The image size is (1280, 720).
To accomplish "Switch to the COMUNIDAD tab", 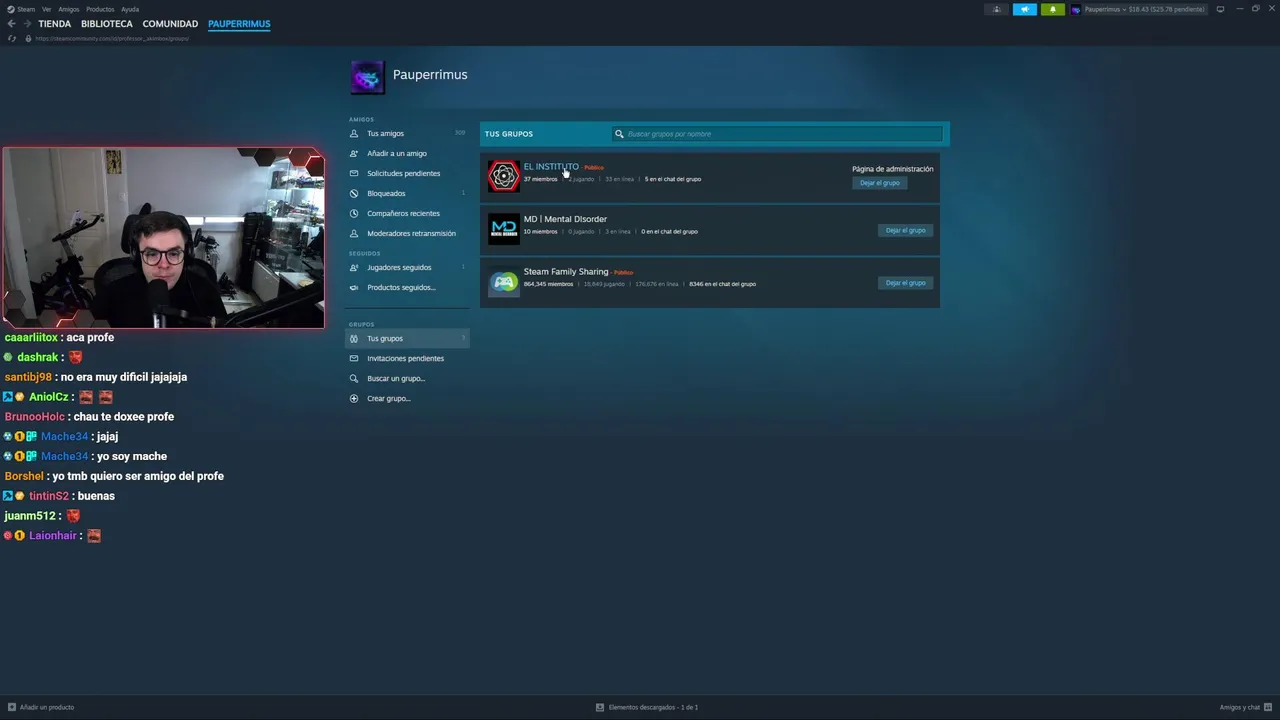I will point(170,24).
